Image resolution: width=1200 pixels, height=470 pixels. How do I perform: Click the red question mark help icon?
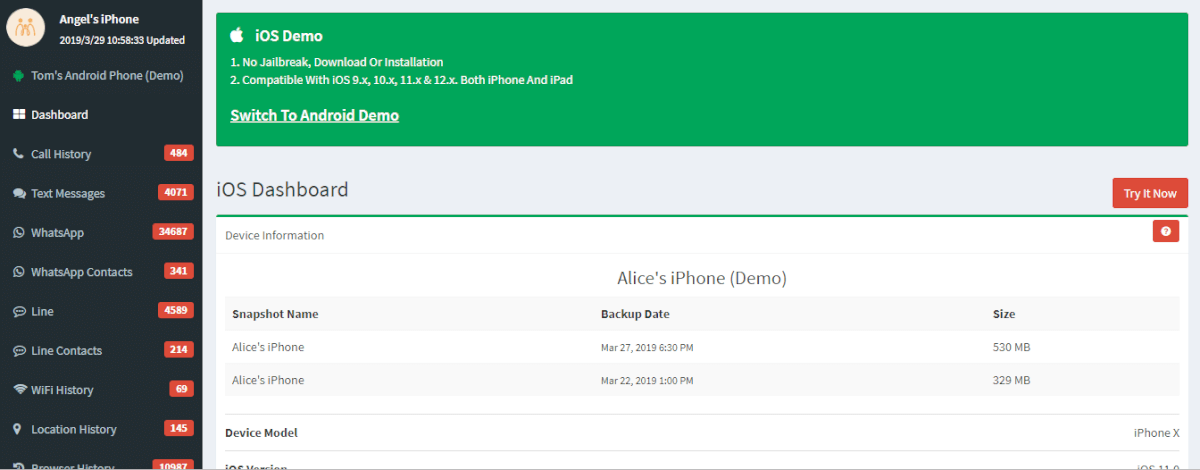click(1166, 232)
